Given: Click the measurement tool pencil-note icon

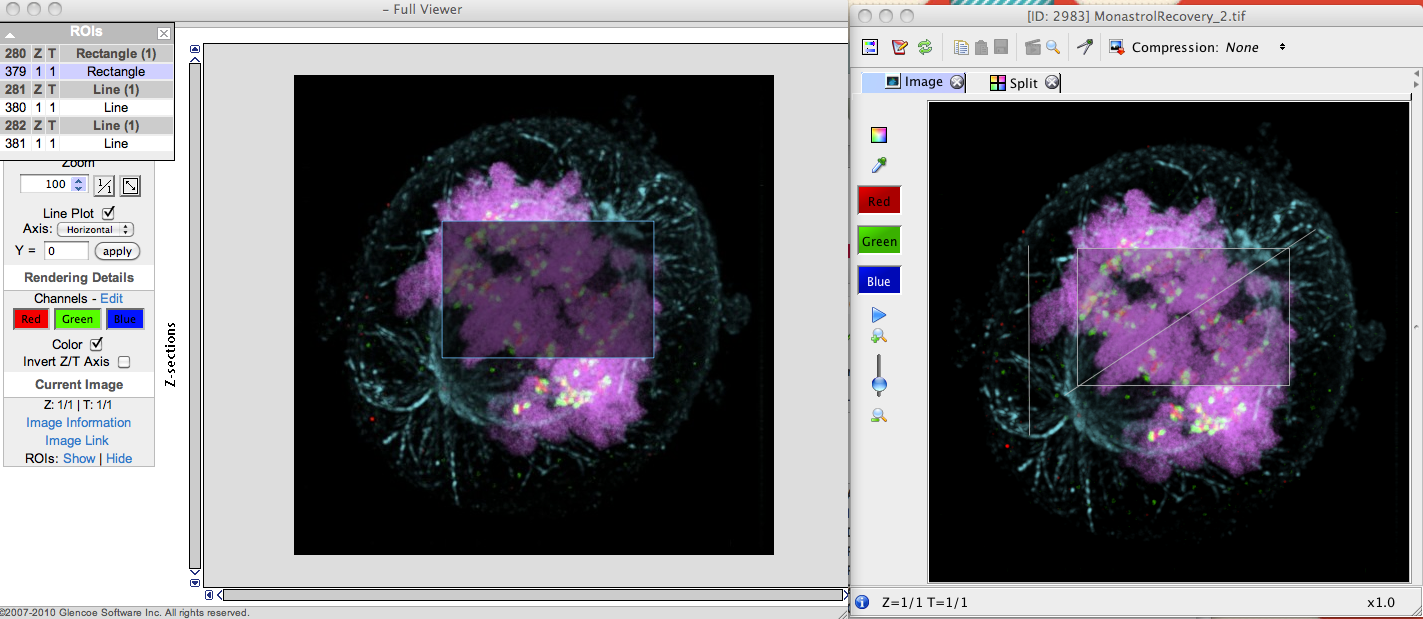Looking at the screenshot, I should point(899,47).
